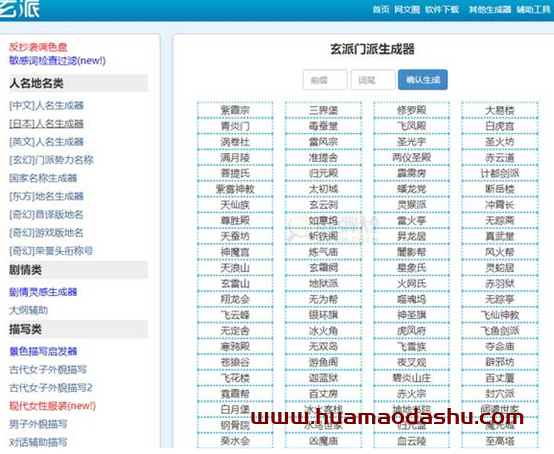Select the generated name 三界堡
554x454 pixels.
pos(323,110)
